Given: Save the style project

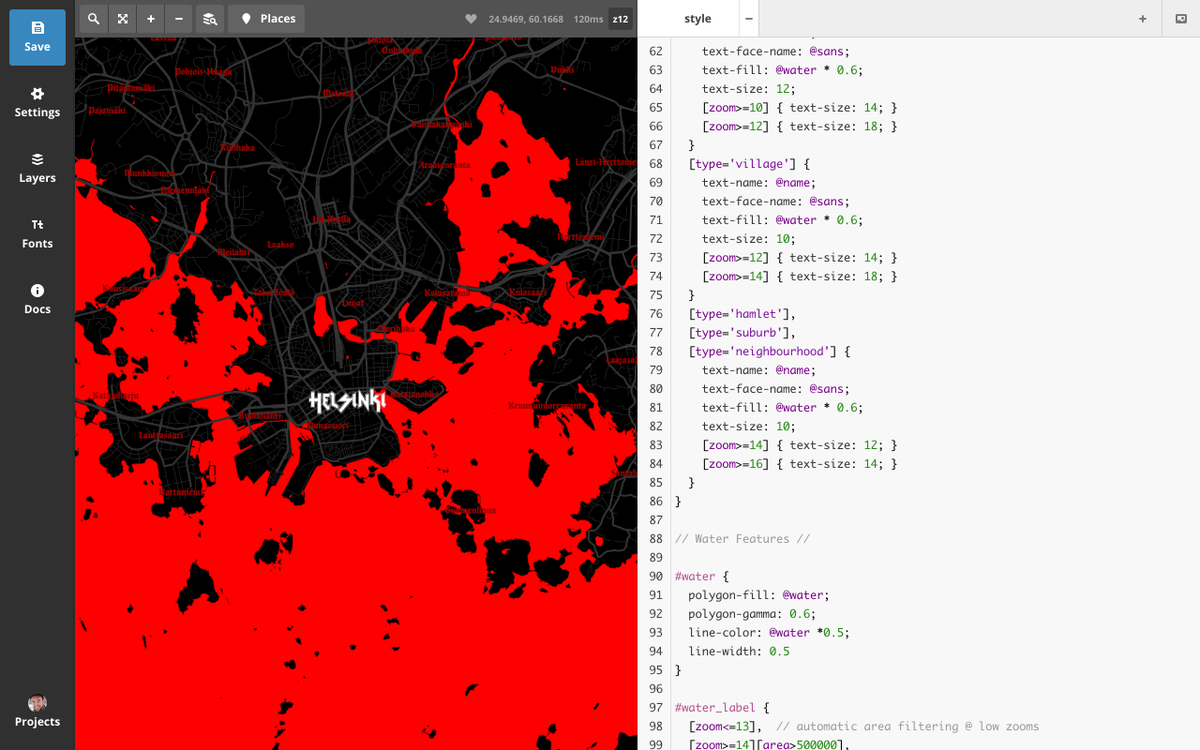Looking at the screenshot, I should (x=37, y=37).
